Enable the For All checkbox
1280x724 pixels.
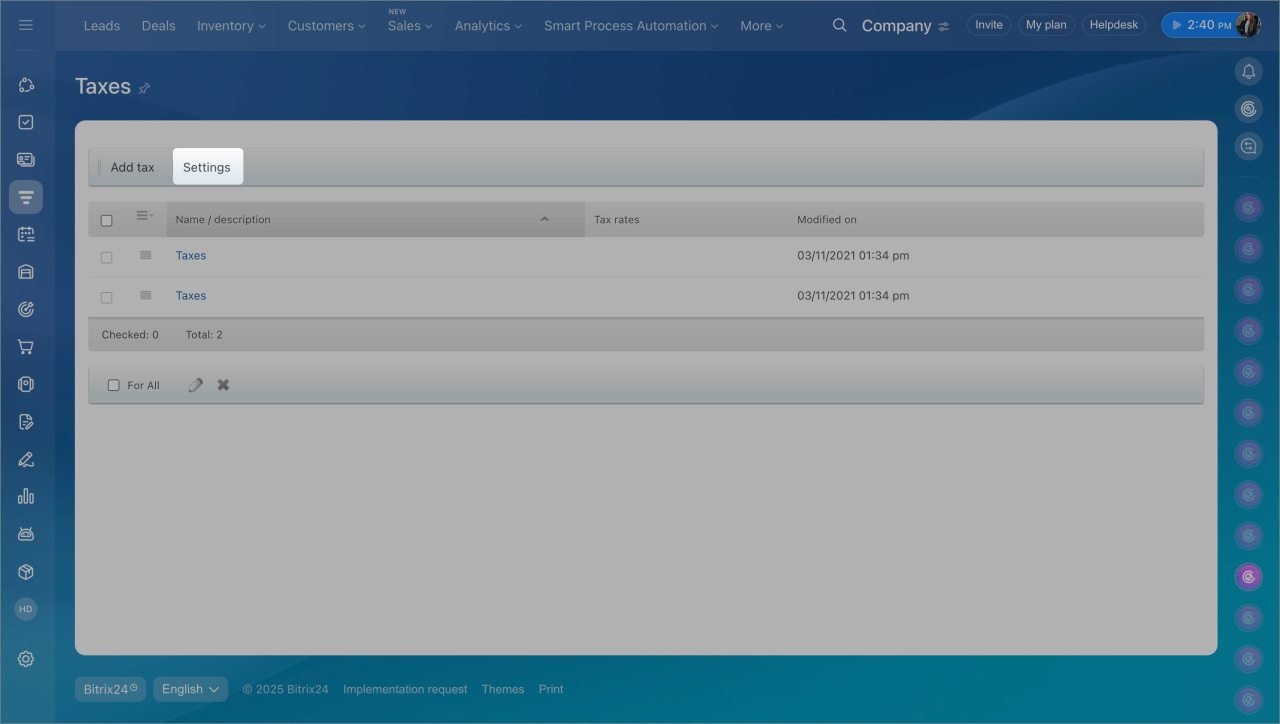113,385
